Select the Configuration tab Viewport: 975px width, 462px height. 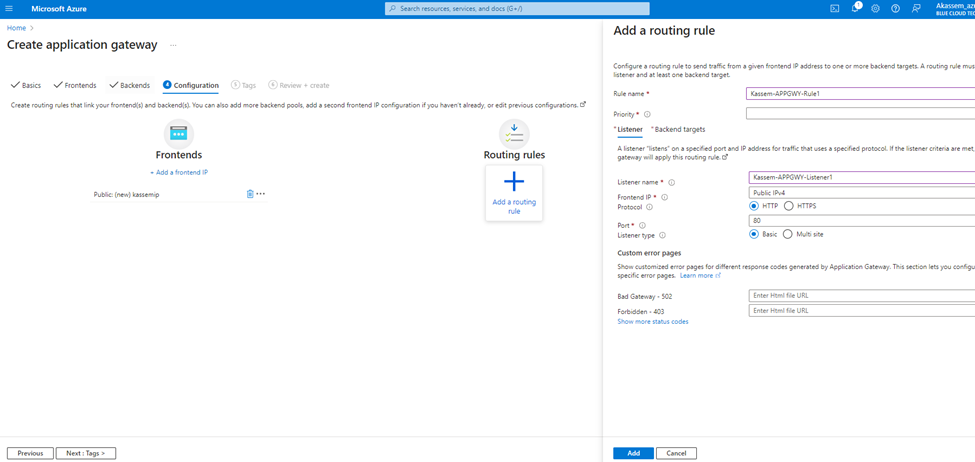click(191, 85)
